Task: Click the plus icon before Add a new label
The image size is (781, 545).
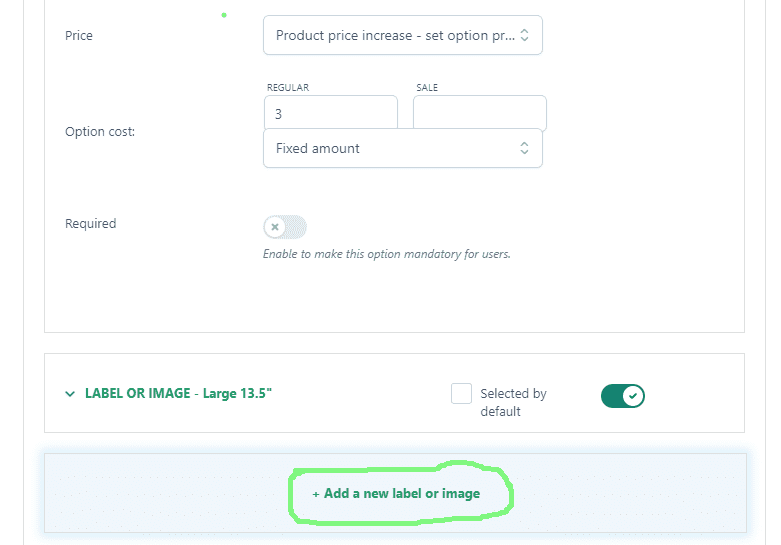Action: [316, 494]
